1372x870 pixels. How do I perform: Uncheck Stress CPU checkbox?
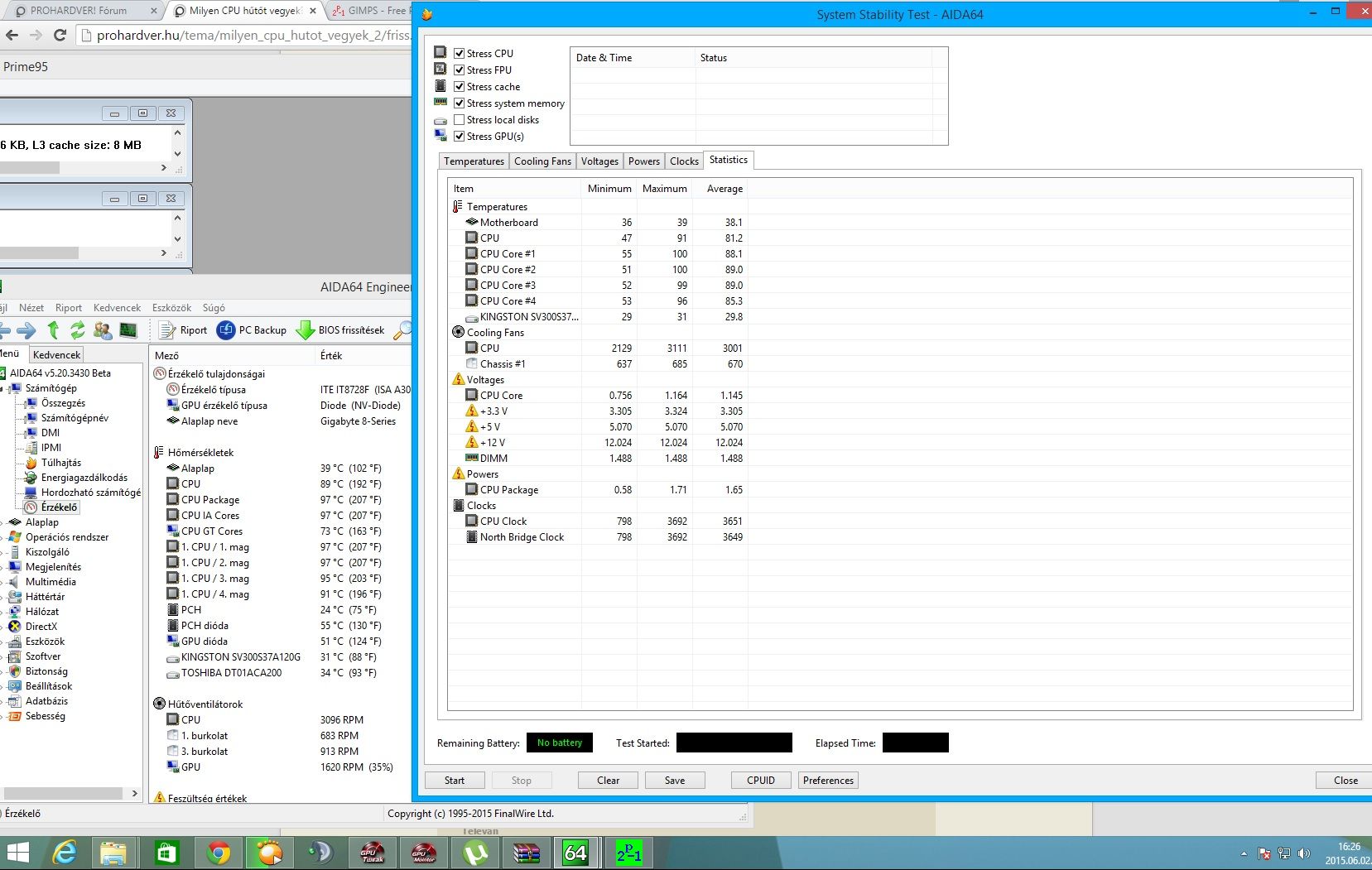(x=459, y=53)
